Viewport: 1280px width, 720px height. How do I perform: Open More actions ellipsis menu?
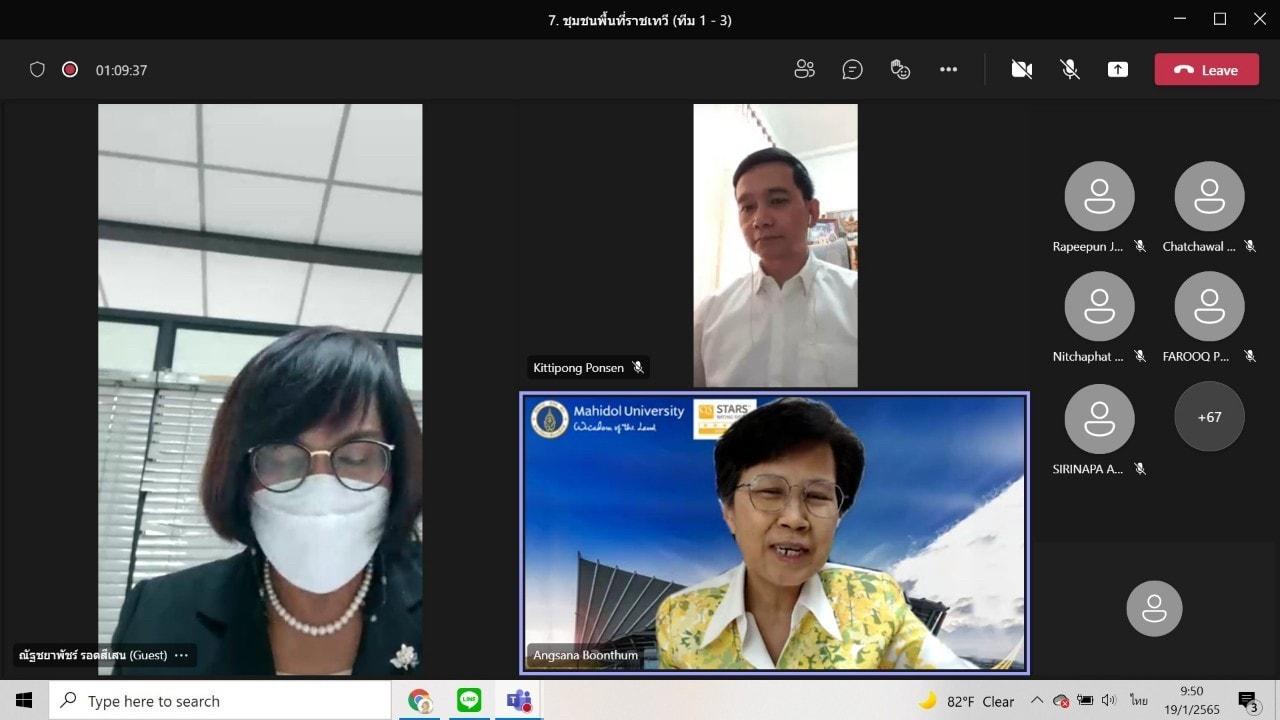(x=948, y=69)
